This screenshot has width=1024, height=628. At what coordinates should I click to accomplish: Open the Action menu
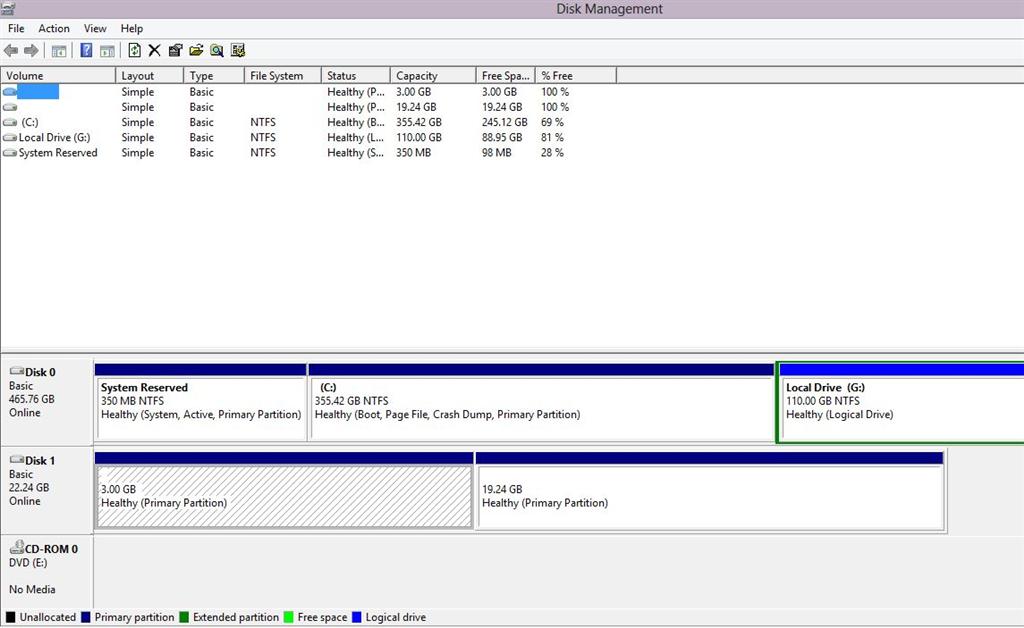tap(53, 28)
